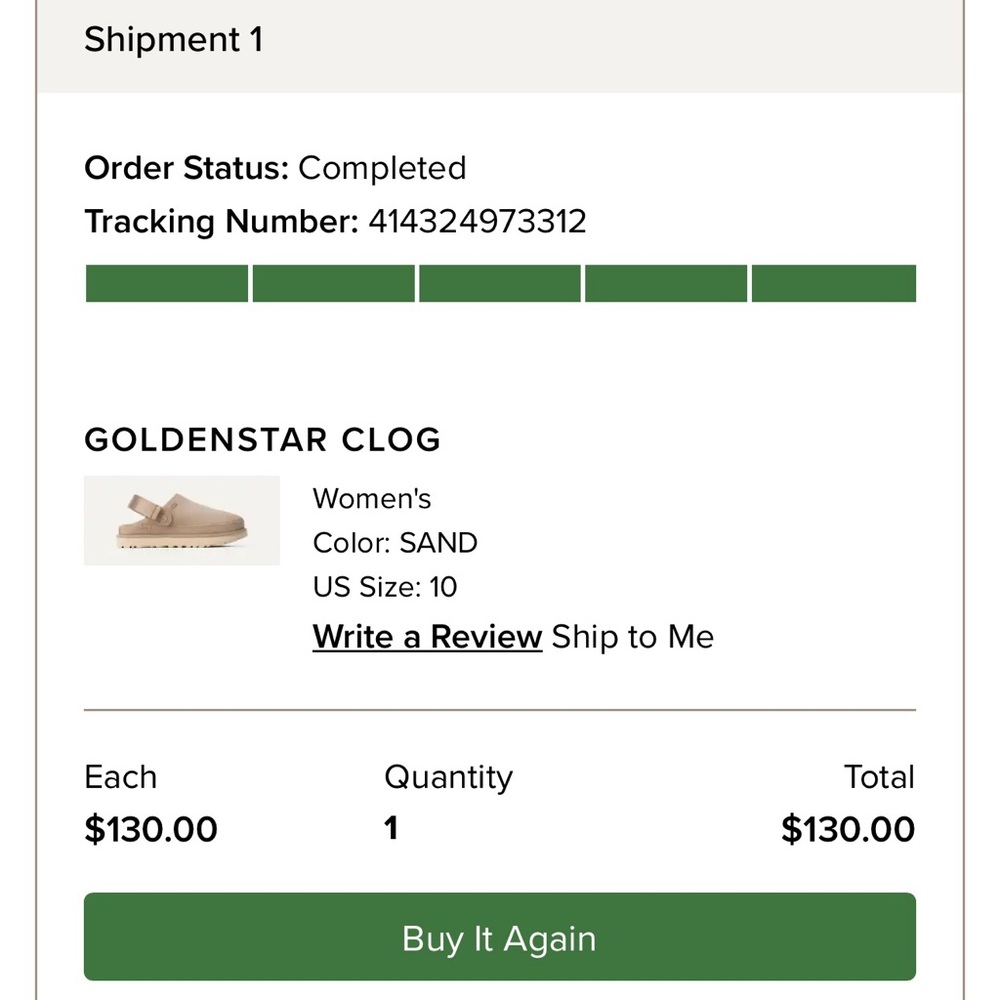Select the Total price $130.00
This screenshot has width=1000, height=1000.
point(848,829)
